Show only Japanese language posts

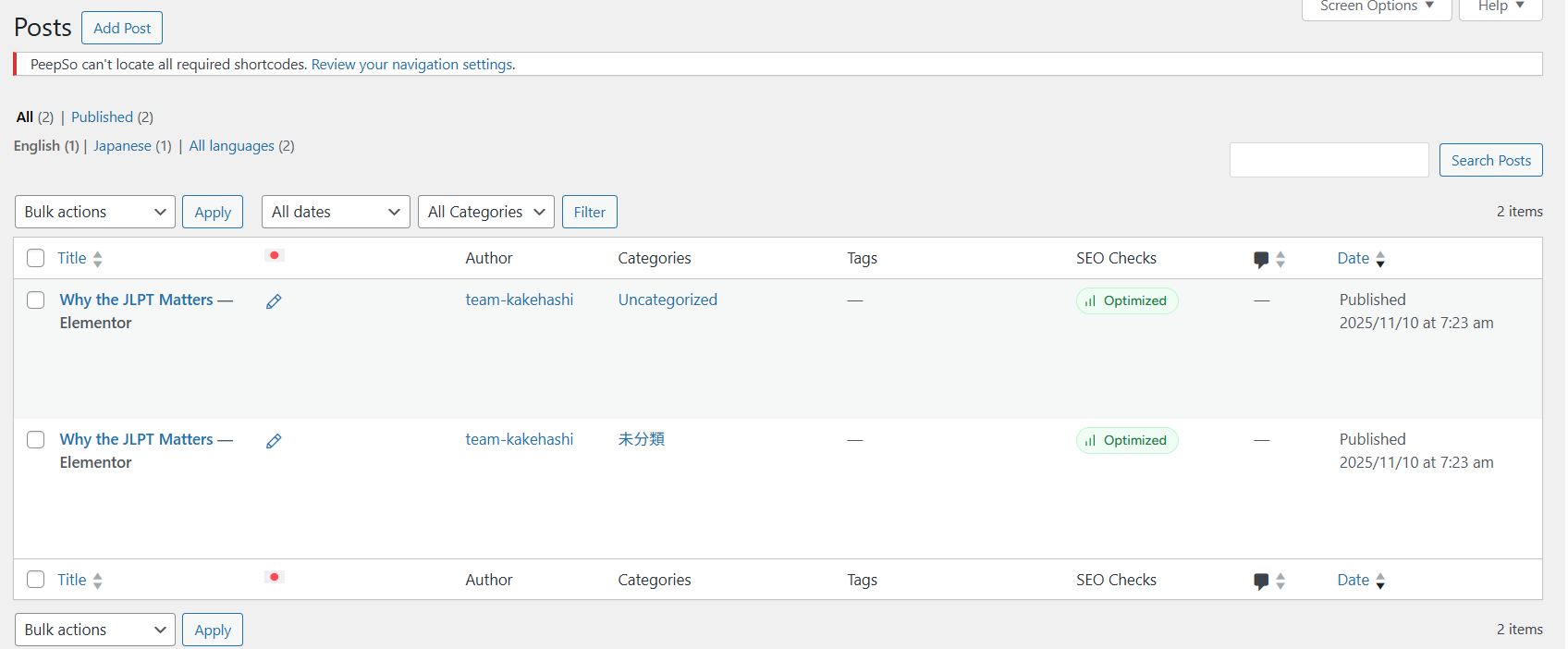point(122,146)
